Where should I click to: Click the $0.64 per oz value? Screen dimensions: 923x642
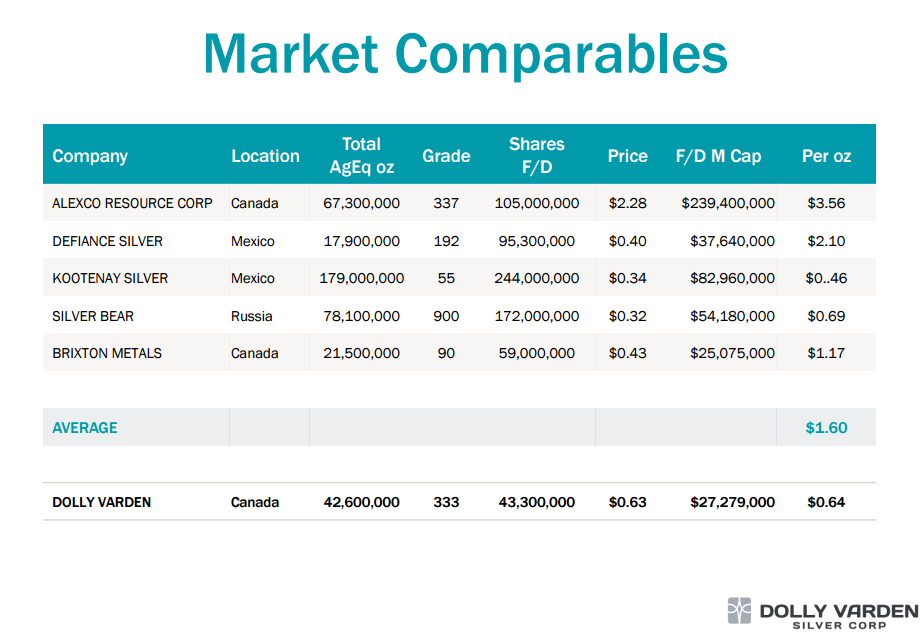pyautogui.click(x=826, y=502)
